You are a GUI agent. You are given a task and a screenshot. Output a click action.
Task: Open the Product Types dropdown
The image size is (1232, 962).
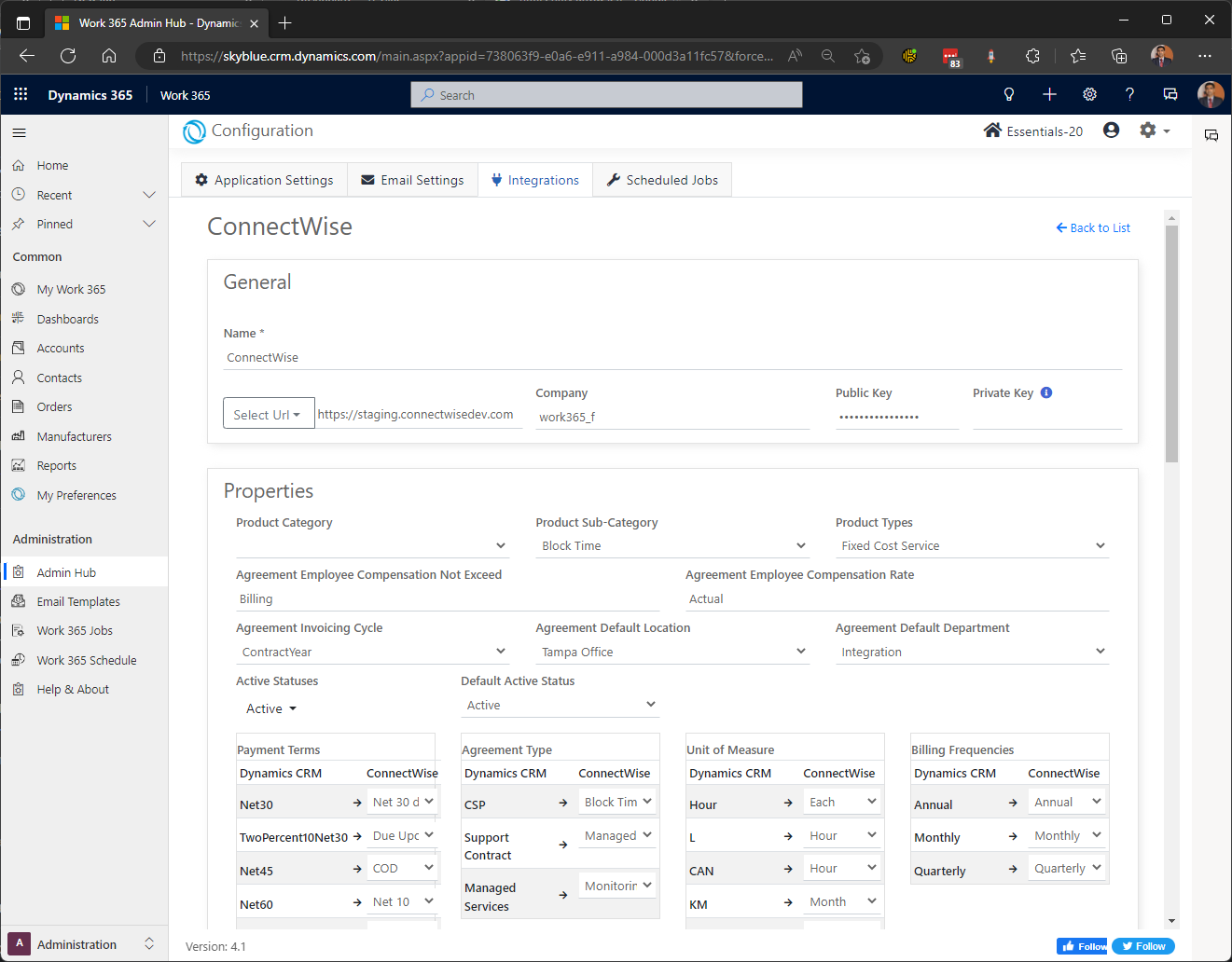pos(972,546)
